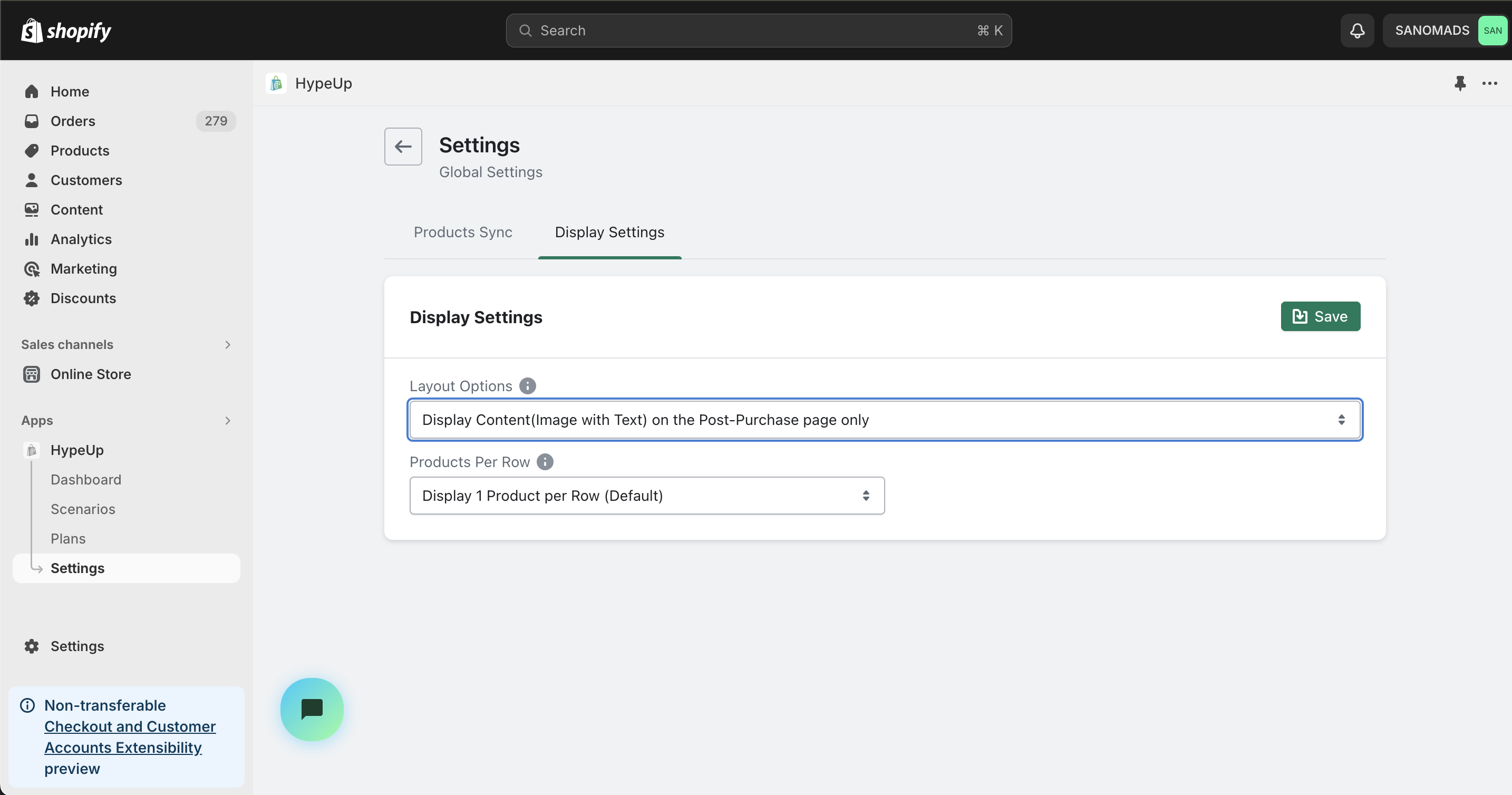Click the Shopify logo
The height and width of the screenshot is (795, 1512).
tap(66, 31)
